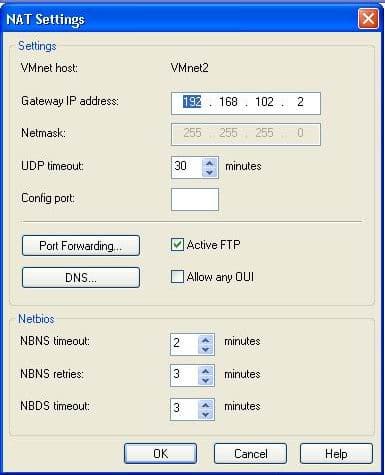The height and width of the screenshot is (475, 385).
Task: Increase UDP timeout with up arrow
Action: click(x=209, y=163)
